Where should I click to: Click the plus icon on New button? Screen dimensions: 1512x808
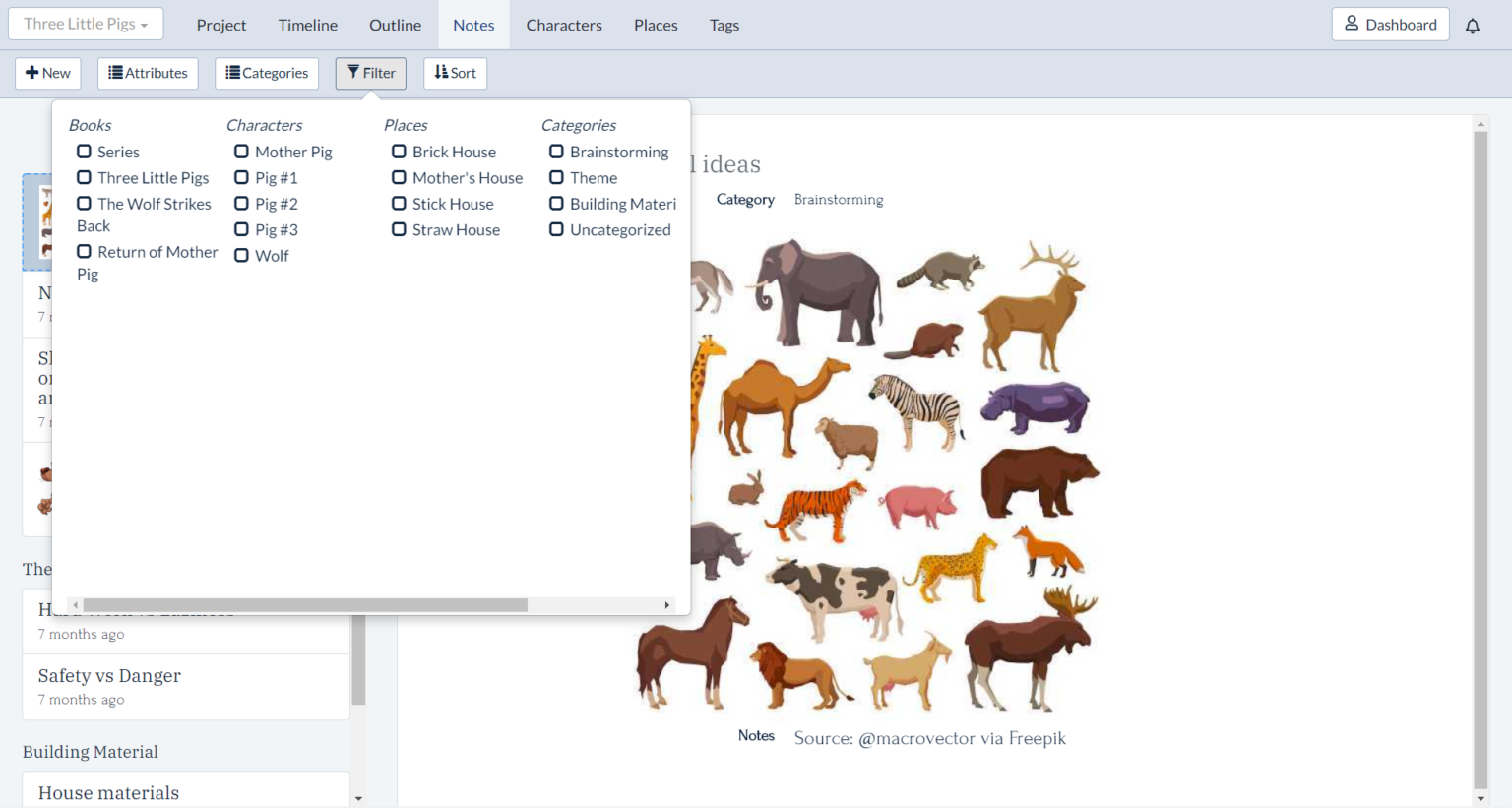(31, 73)
